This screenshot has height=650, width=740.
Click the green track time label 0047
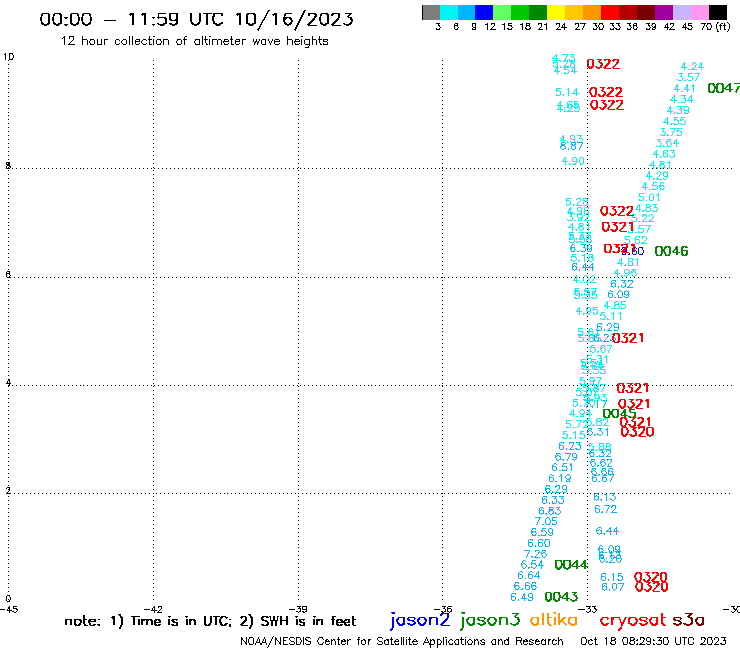723,88
